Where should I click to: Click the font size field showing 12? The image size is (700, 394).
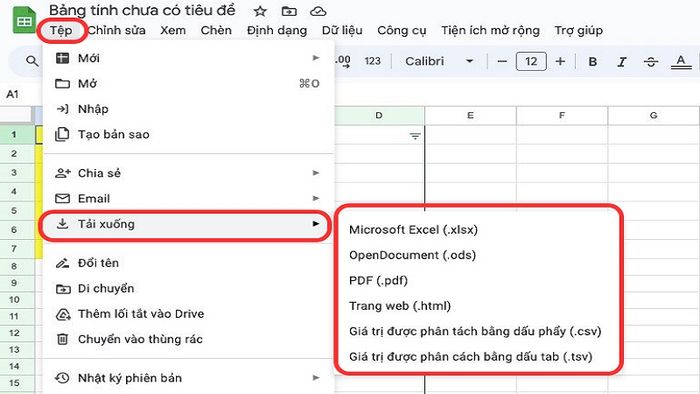point(531,62)
